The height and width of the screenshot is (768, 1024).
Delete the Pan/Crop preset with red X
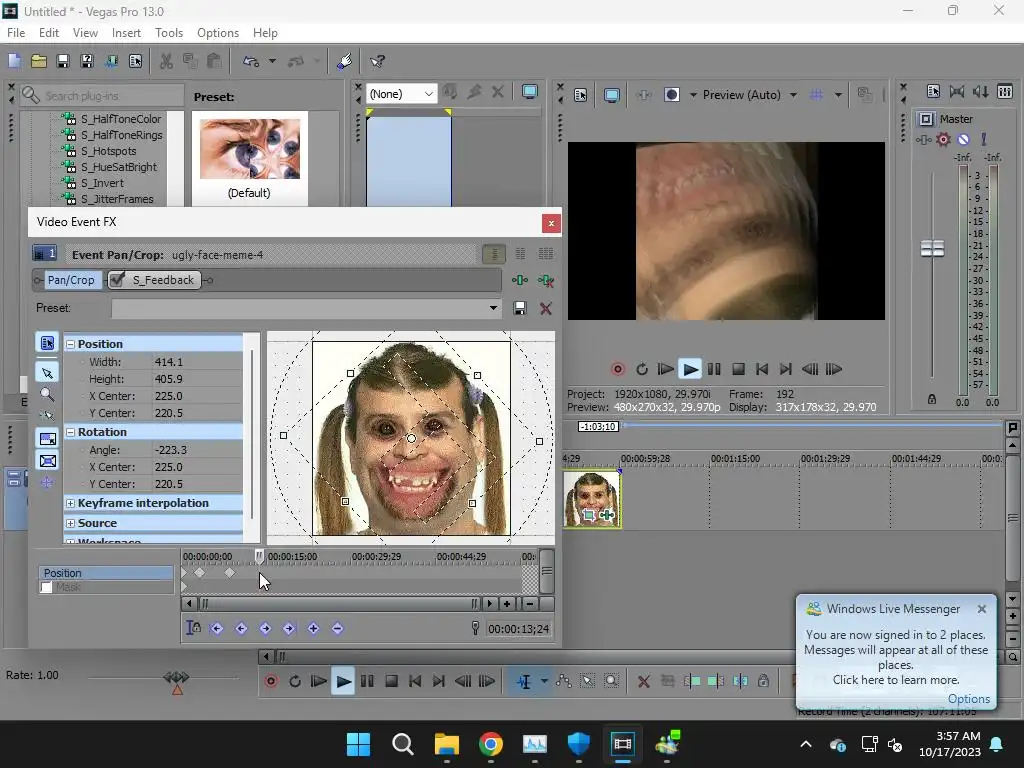point(546,308)
